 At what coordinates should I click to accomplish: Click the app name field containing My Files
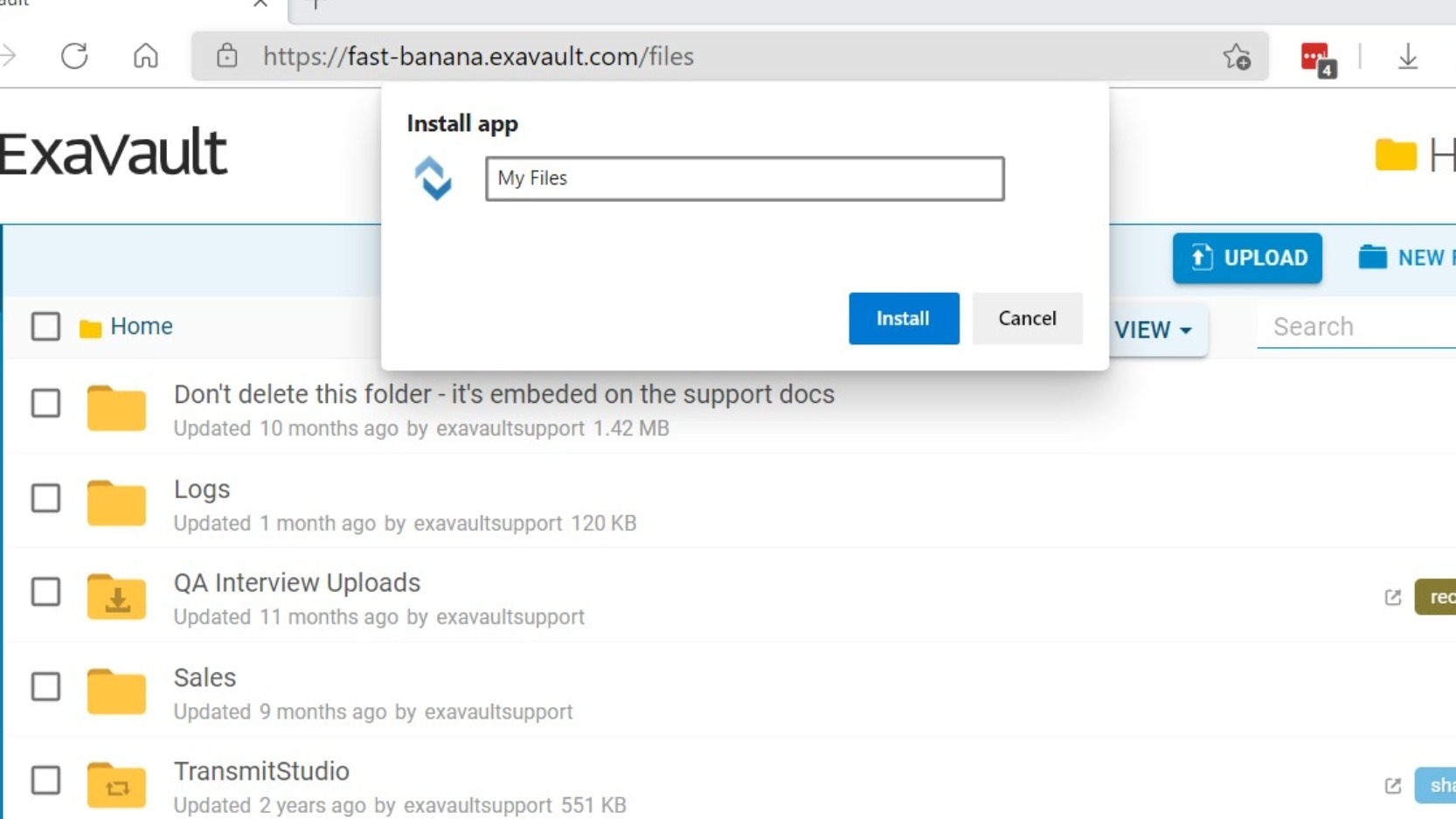click(745, 178)
